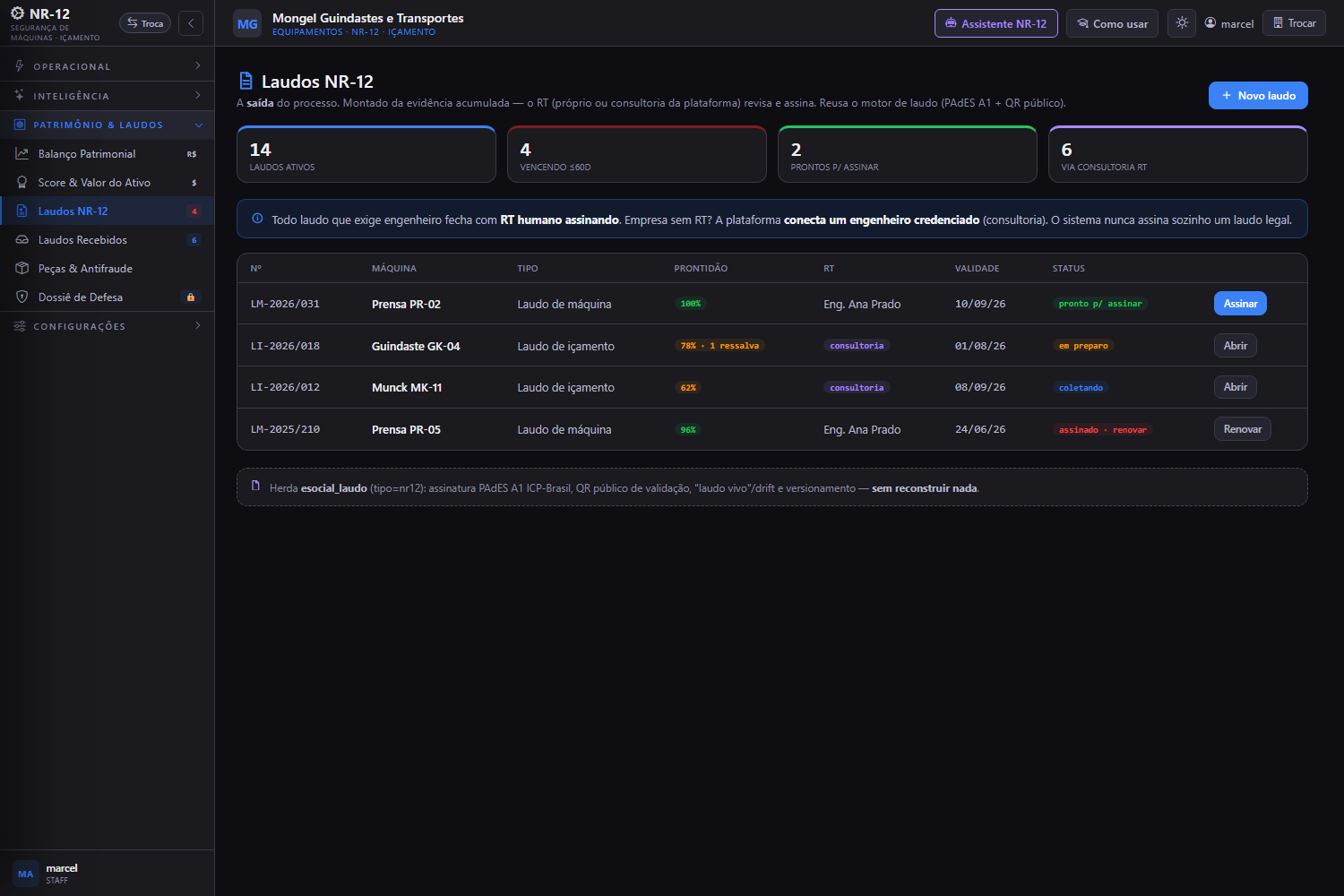Open Balanço Patrimonial chart icon

(x=22, y=154)
